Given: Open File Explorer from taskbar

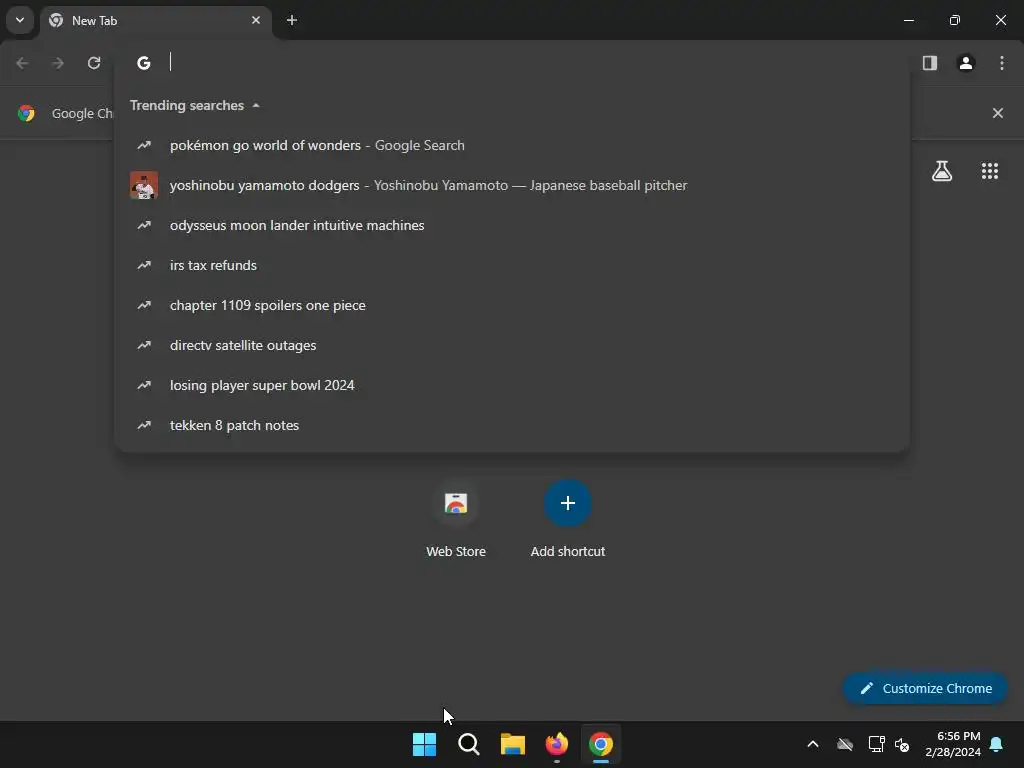Looking at the screenshot, I should 513,744.
